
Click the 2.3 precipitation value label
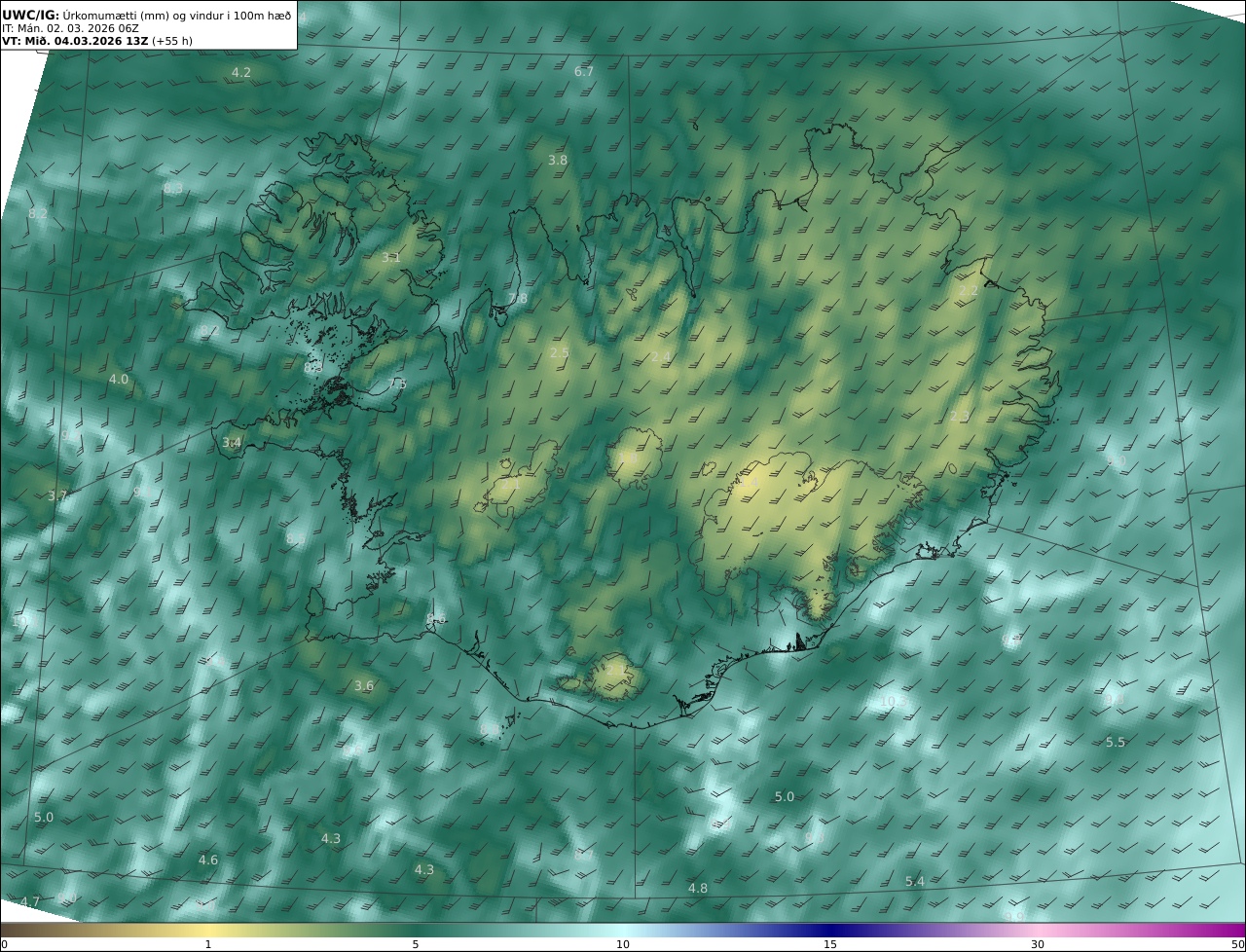click(x=960, y=417)
